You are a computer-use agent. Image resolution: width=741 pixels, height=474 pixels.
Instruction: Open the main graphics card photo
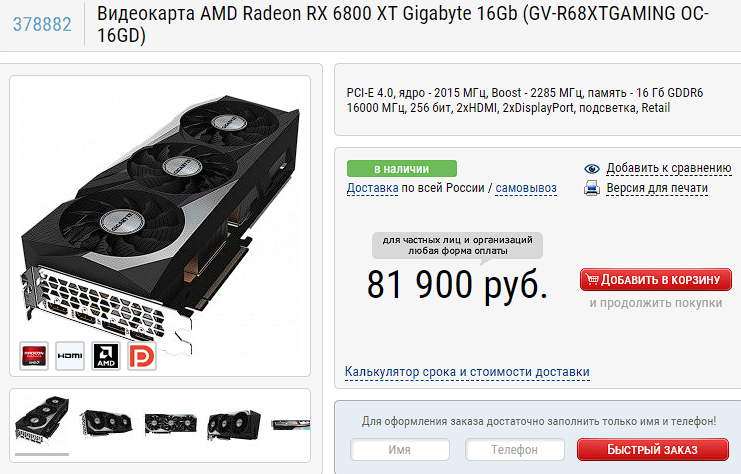160,222
